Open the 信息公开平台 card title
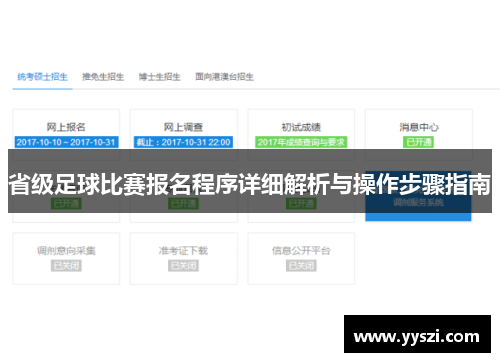The width and height of the screenshot is (500, 362). pos(301,251)
